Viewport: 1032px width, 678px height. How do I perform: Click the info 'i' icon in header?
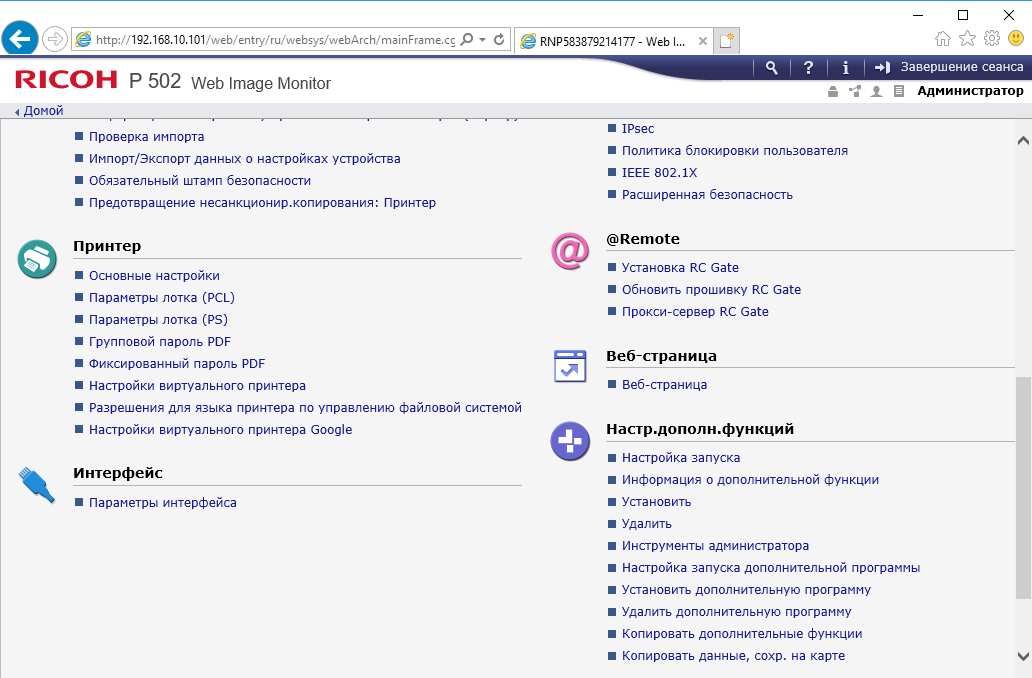click(x=845, y=68)
